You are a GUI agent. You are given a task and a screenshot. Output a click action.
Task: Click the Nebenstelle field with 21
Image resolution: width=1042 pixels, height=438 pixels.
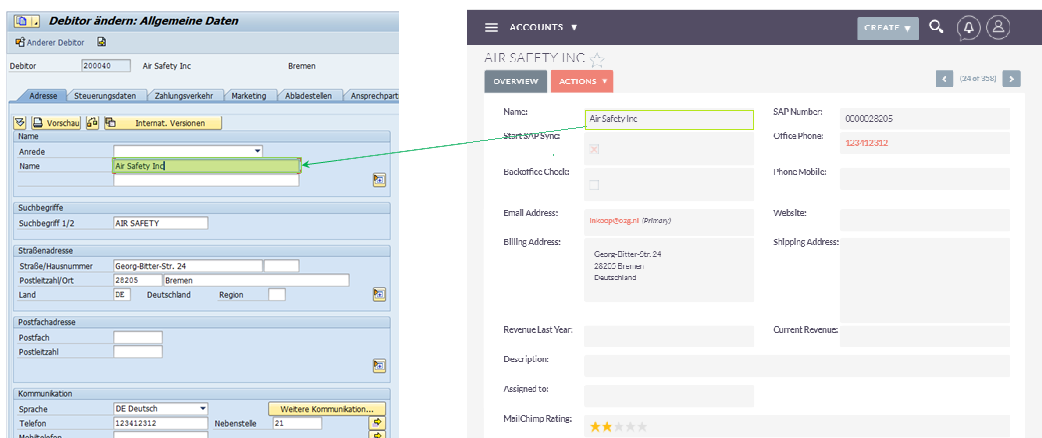coord(297,423)
